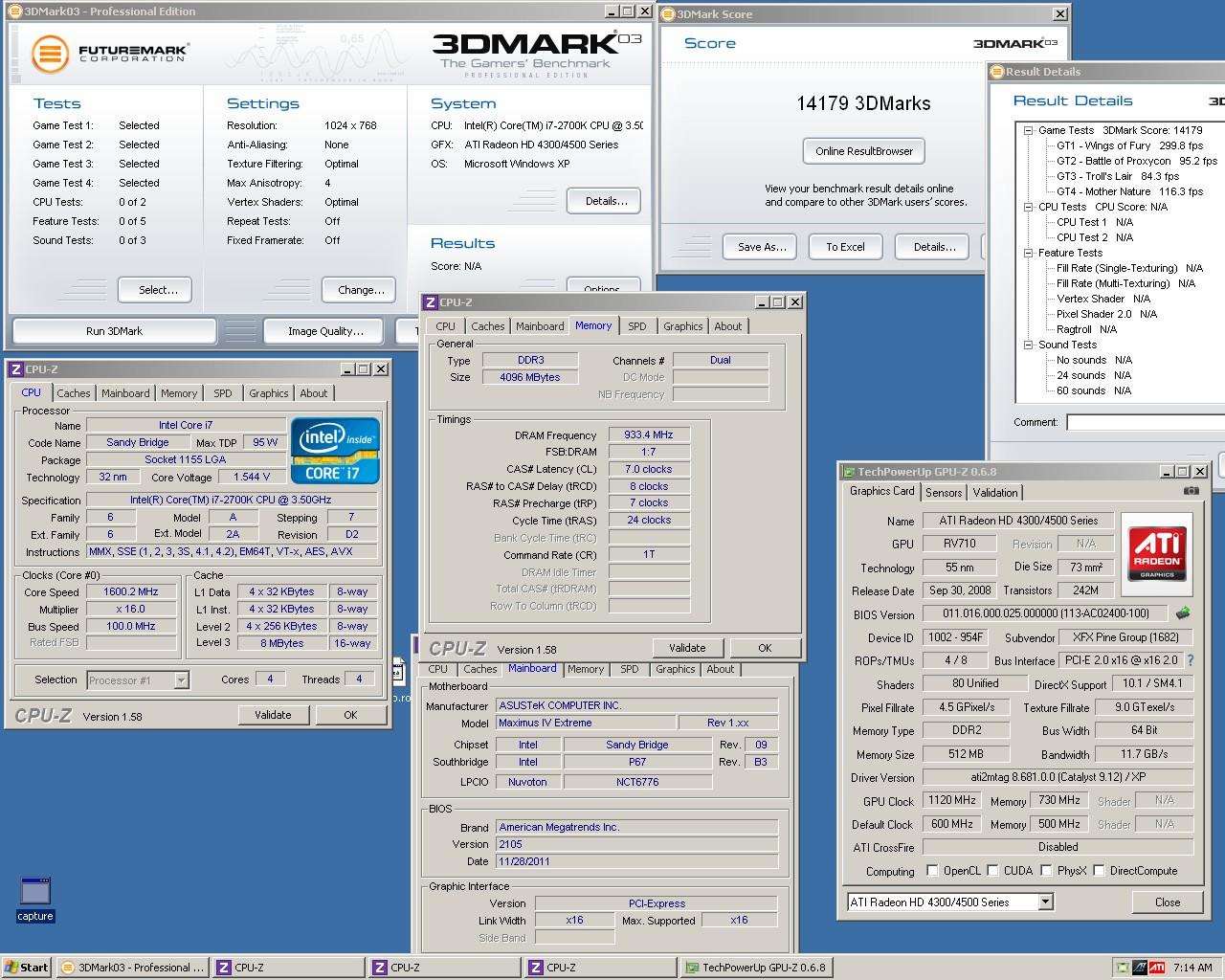Click the GPU-Z window title bar icon

pos(848,472)
